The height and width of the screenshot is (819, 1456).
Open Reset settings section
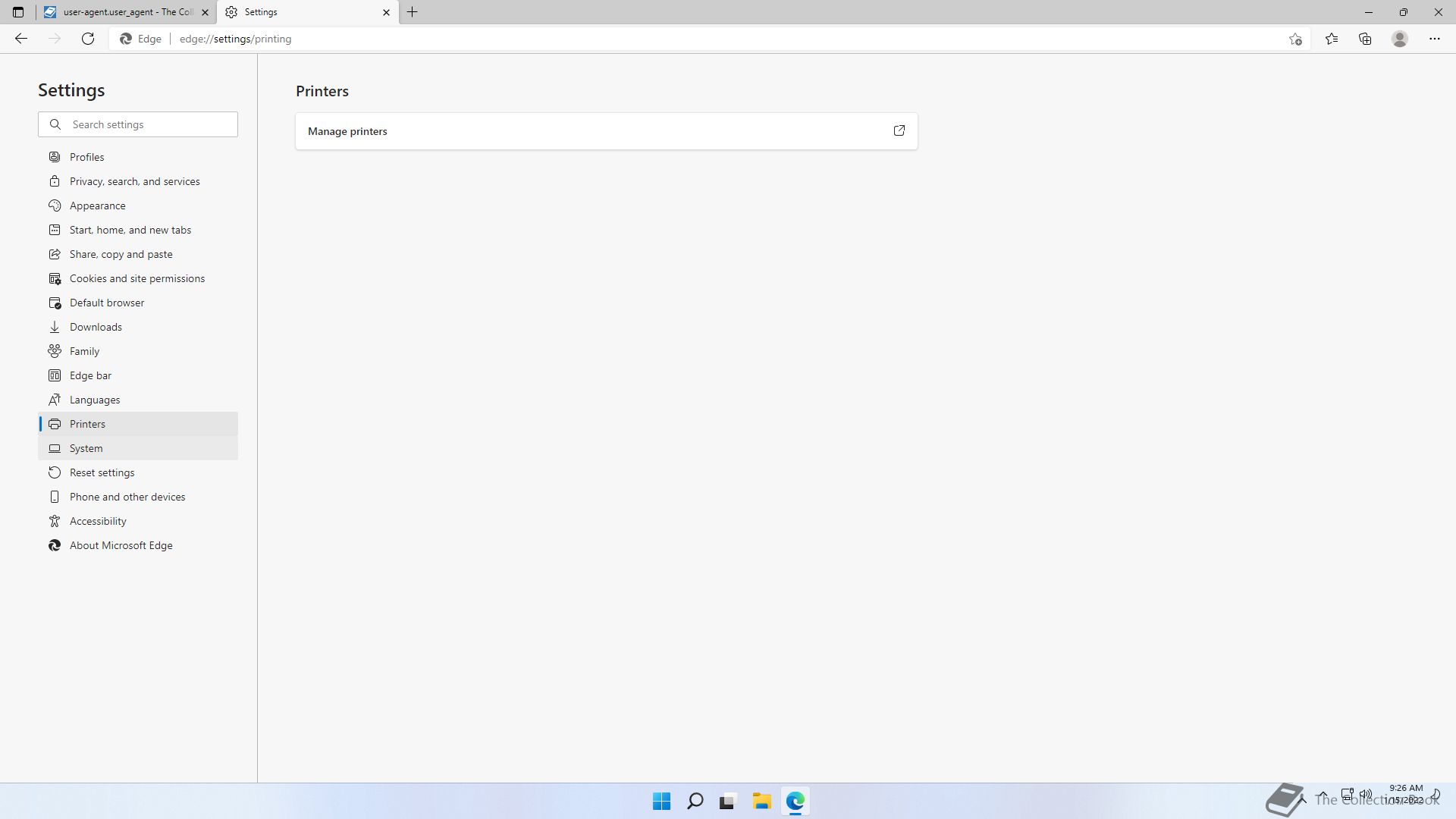pyautogui.click(x=138, y=472)
